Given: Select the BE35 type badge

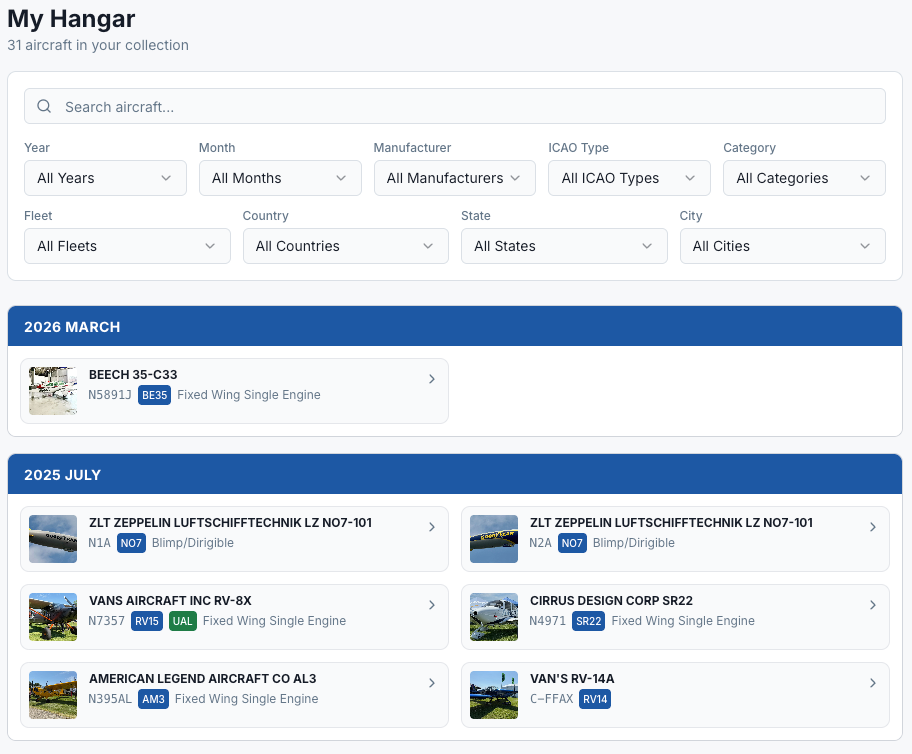Looking at the screenshot, I should 154,395.
